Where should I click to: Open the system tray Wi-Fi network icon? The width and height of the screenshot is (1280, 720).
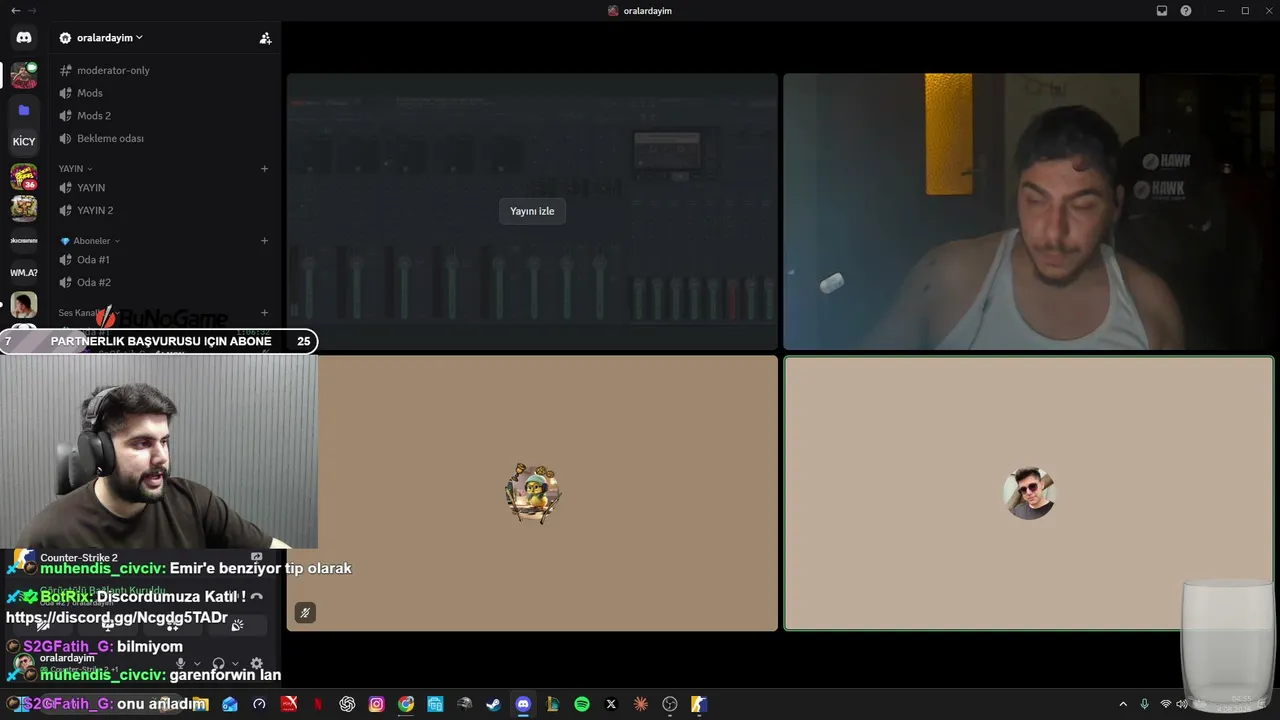[1166, 704]
